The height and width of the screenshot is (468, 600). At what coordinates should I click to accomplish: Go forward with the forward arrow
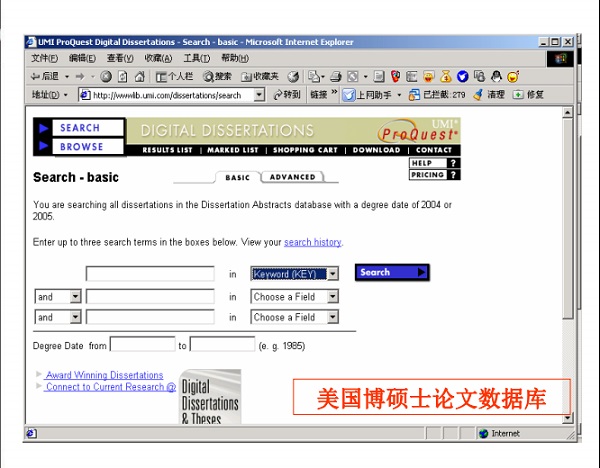click(80, 77)
